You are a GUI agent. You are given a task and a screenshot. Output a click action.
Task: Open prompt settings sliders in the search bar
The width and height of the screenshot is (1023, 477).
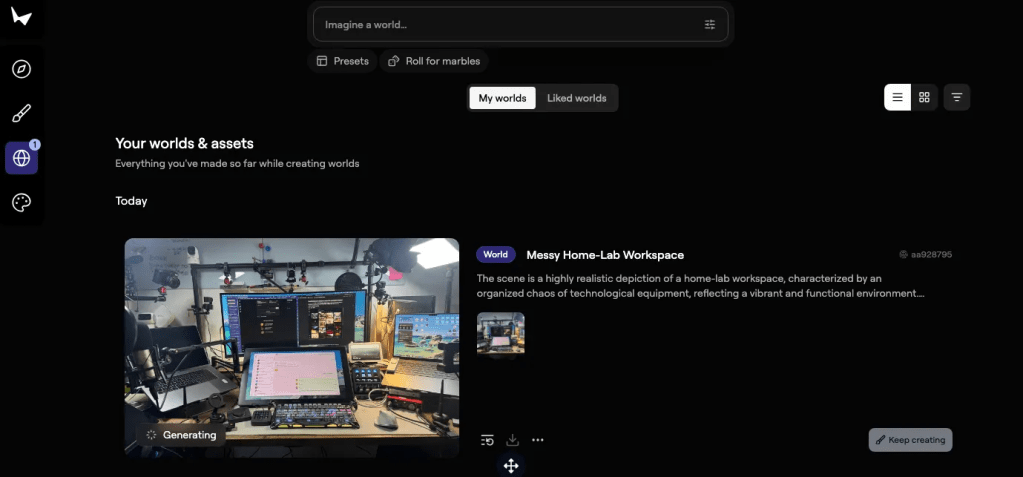(710, 24)
